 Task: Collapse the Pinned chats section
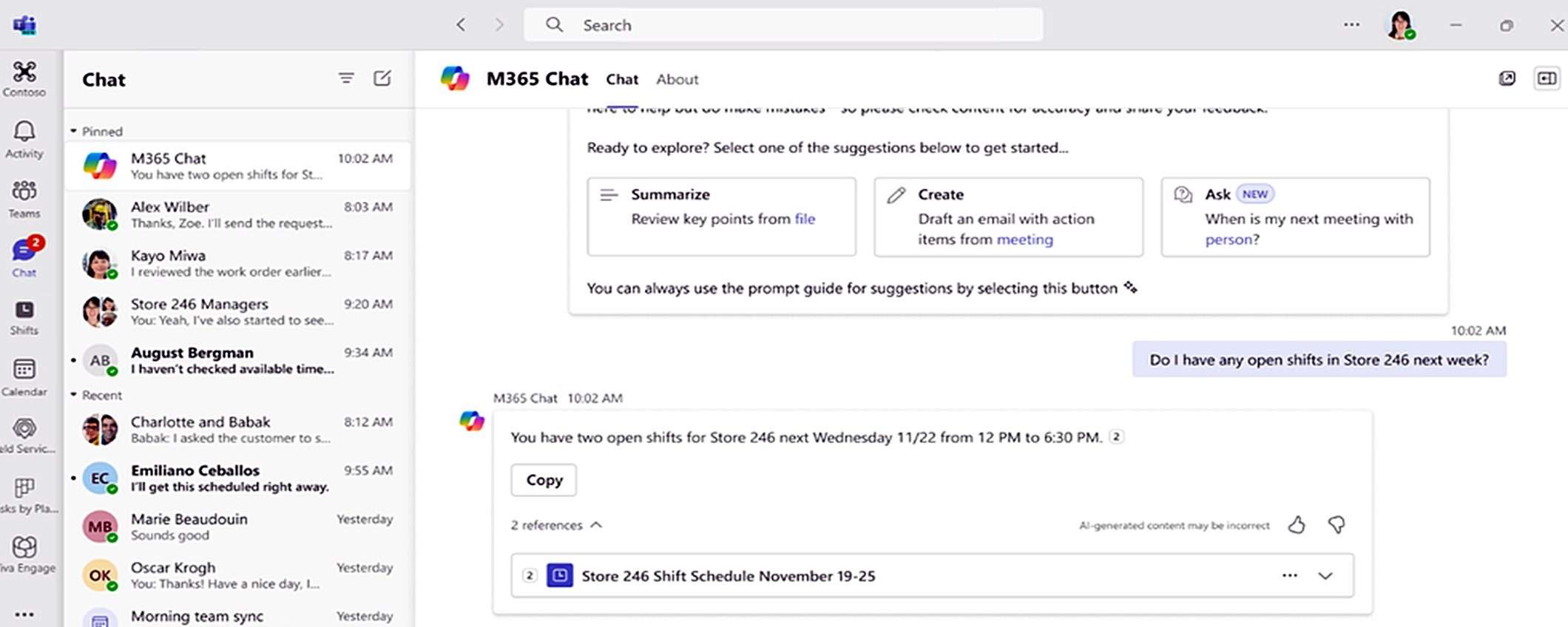coord(74,131)
